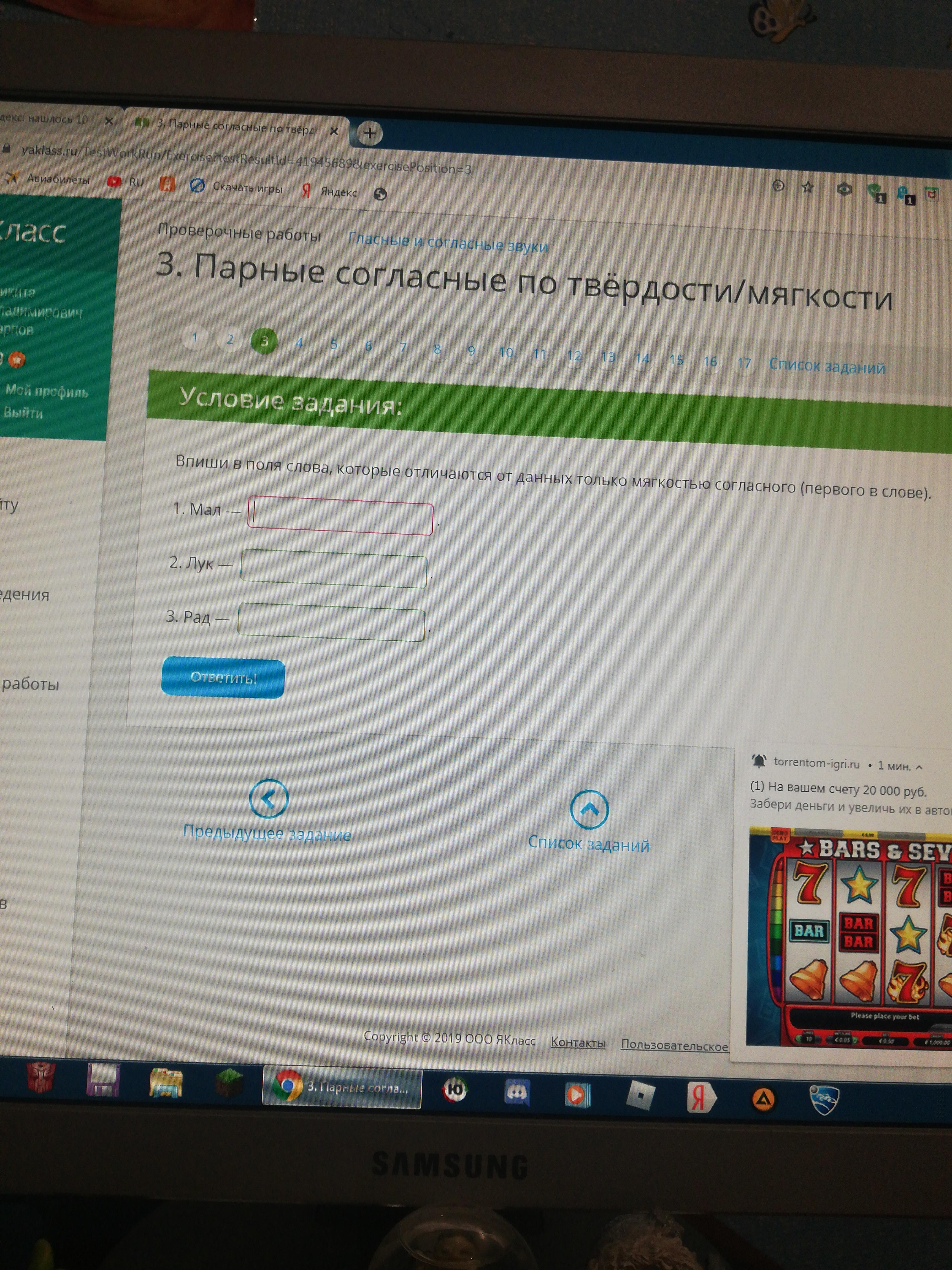Go to exercise number 4
This screenshot has height=1270, width=952.
tap(299, 343)
